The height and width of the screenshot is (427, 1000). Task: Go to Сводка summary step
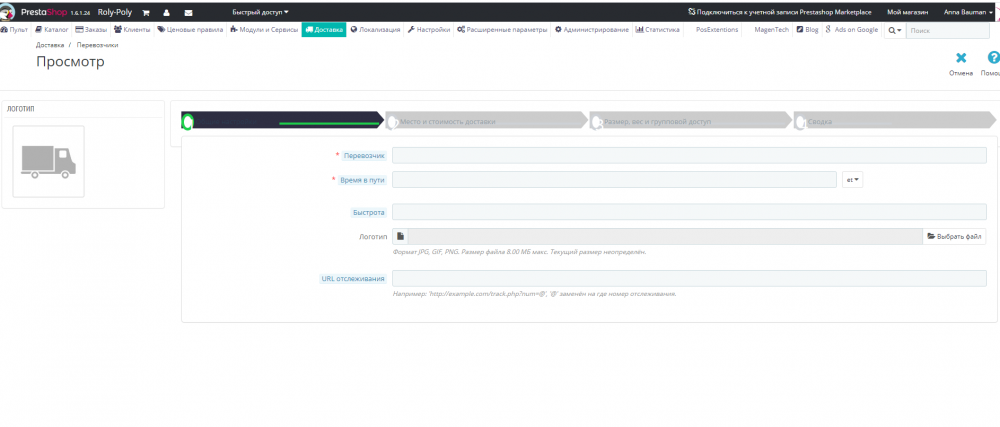[894, 120]
